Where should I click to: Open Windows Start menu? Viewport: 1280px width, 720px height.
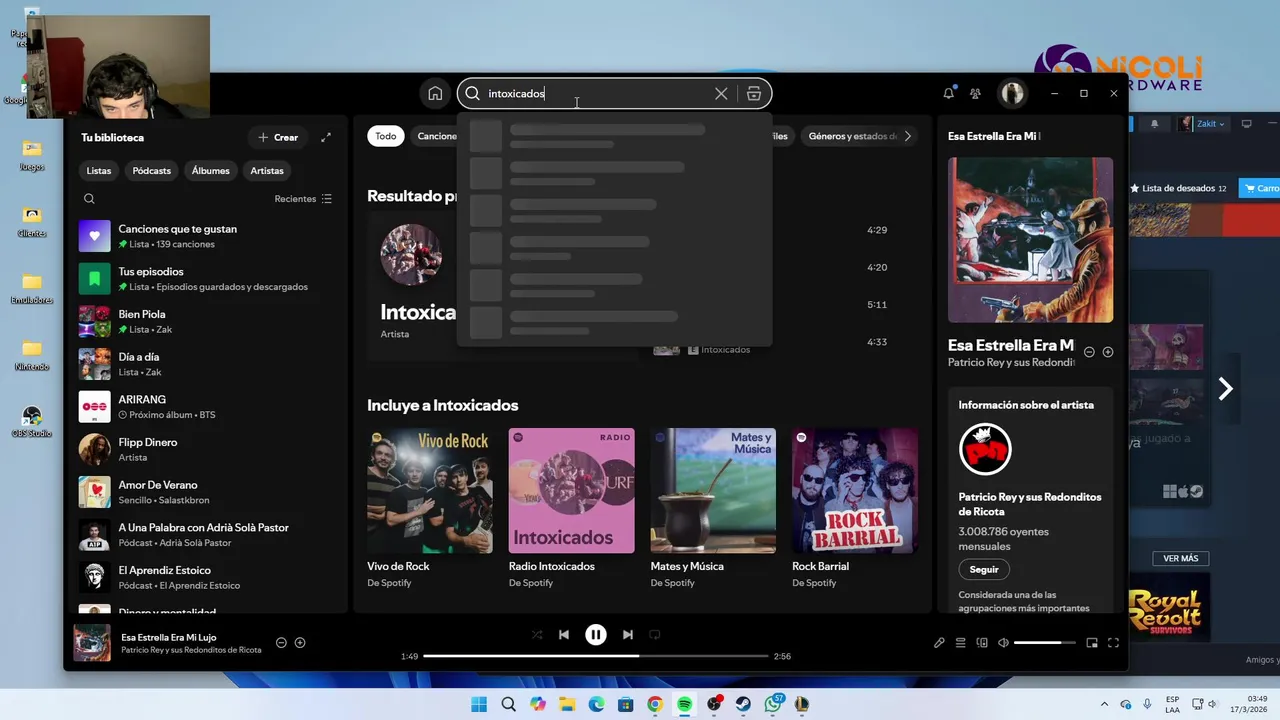point(479,704)
